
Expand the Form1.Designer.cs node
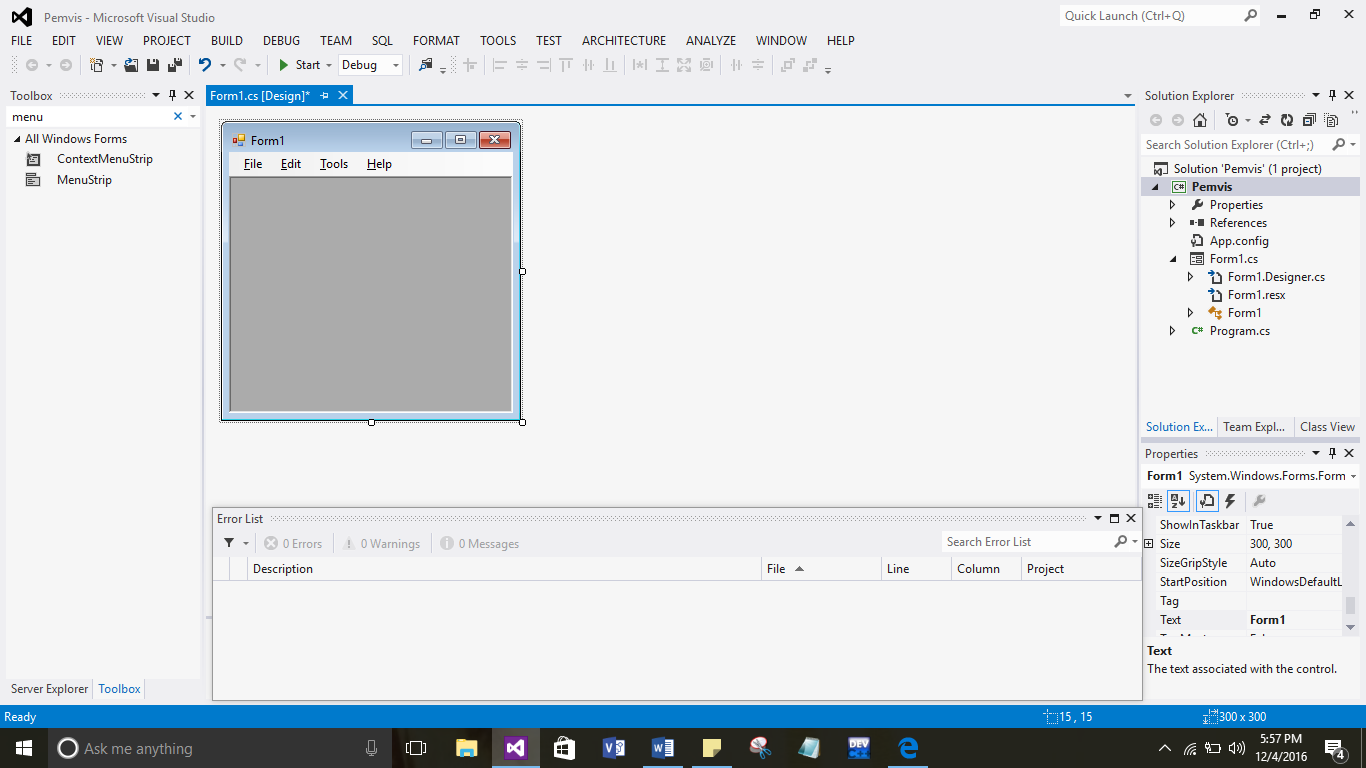click(1191, 277)
